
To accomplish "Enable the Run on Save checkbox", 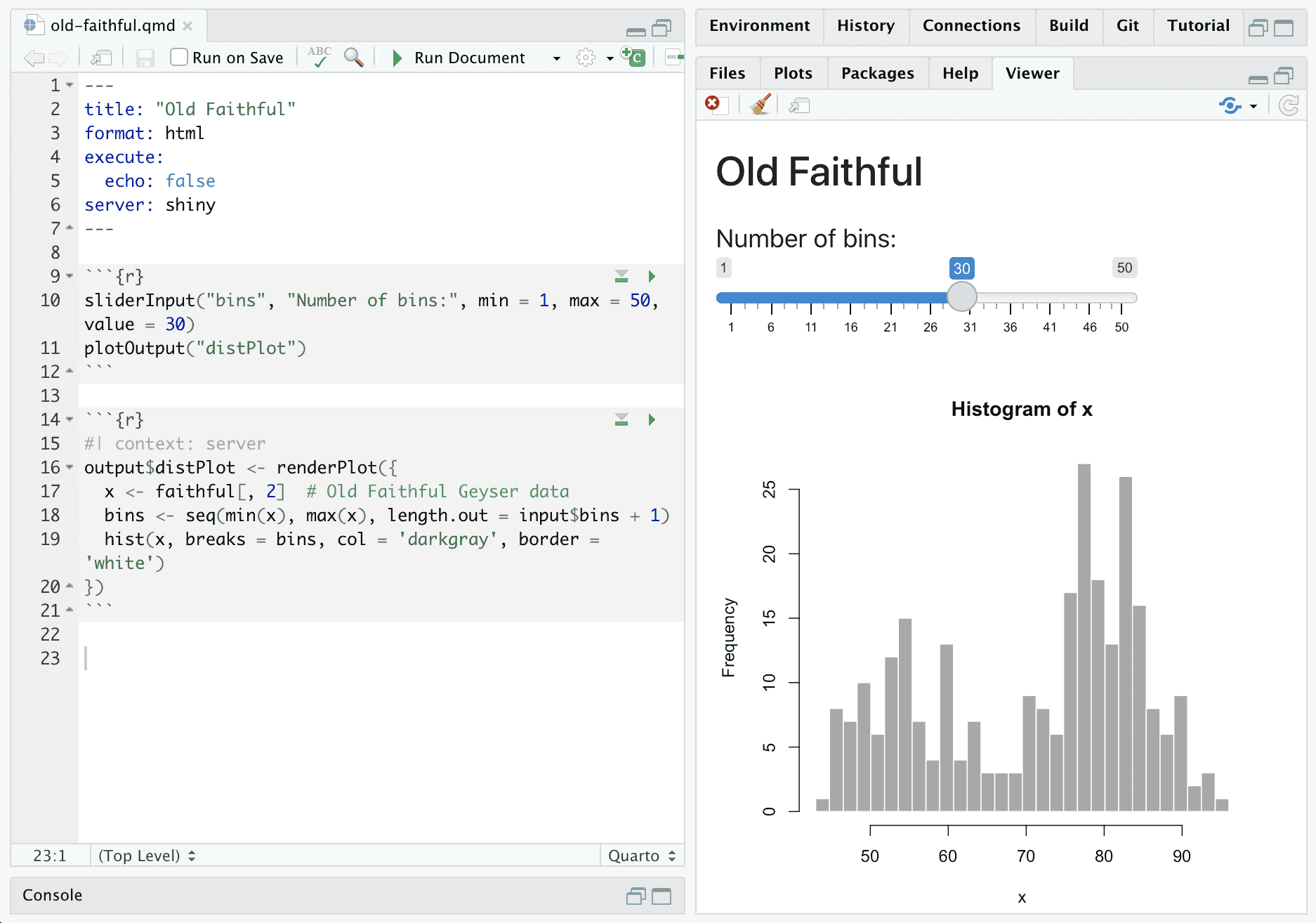I will [x=179, y=58].
